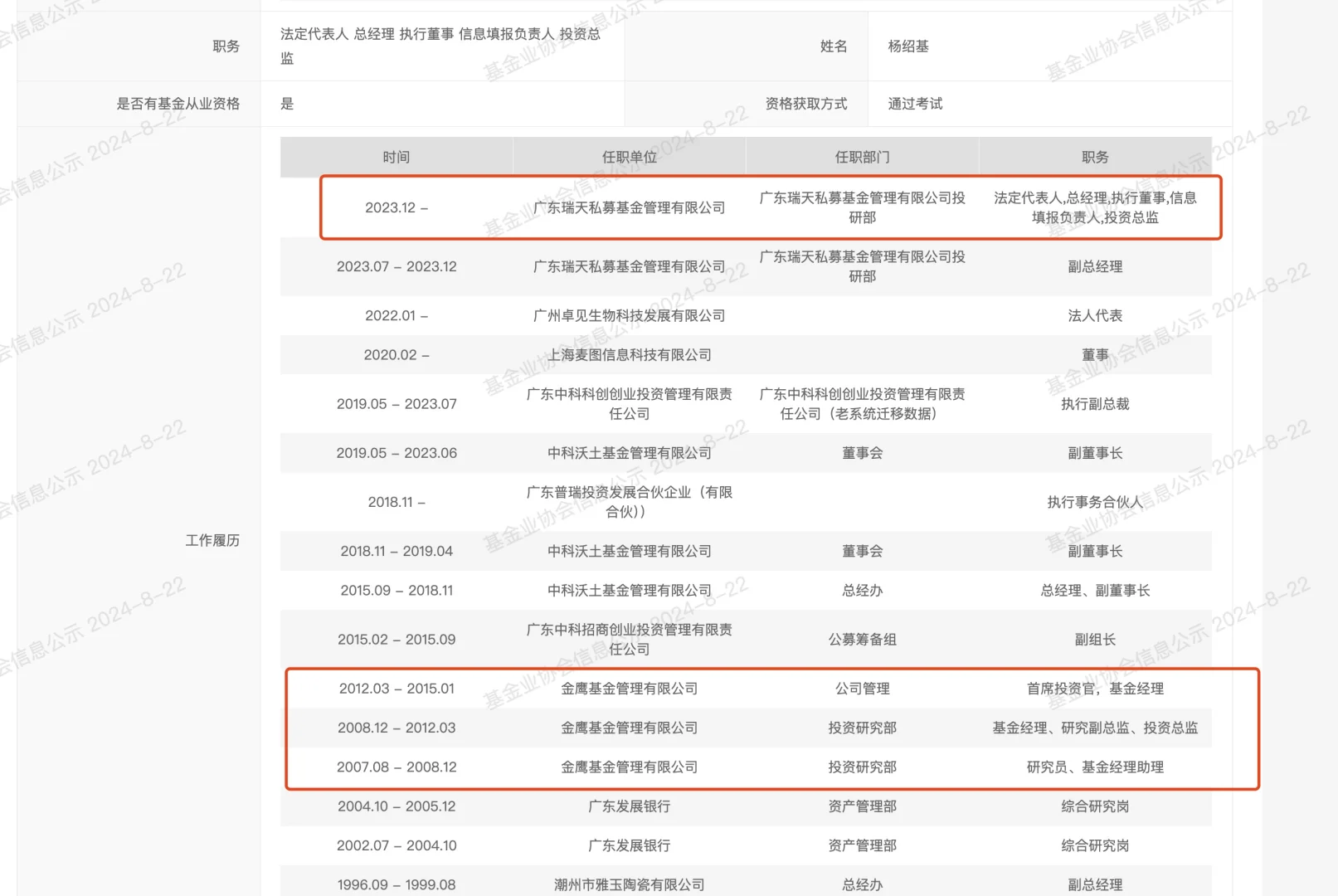Click the 法人代表 position cell
Screen dimensions: 1338x896
click(x=1095, y=315)
